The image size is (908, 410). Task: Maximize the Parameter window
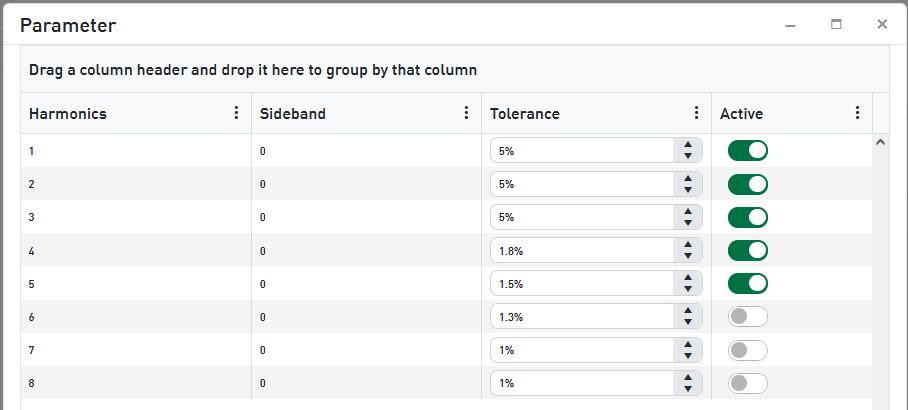[x=836, y=24]
